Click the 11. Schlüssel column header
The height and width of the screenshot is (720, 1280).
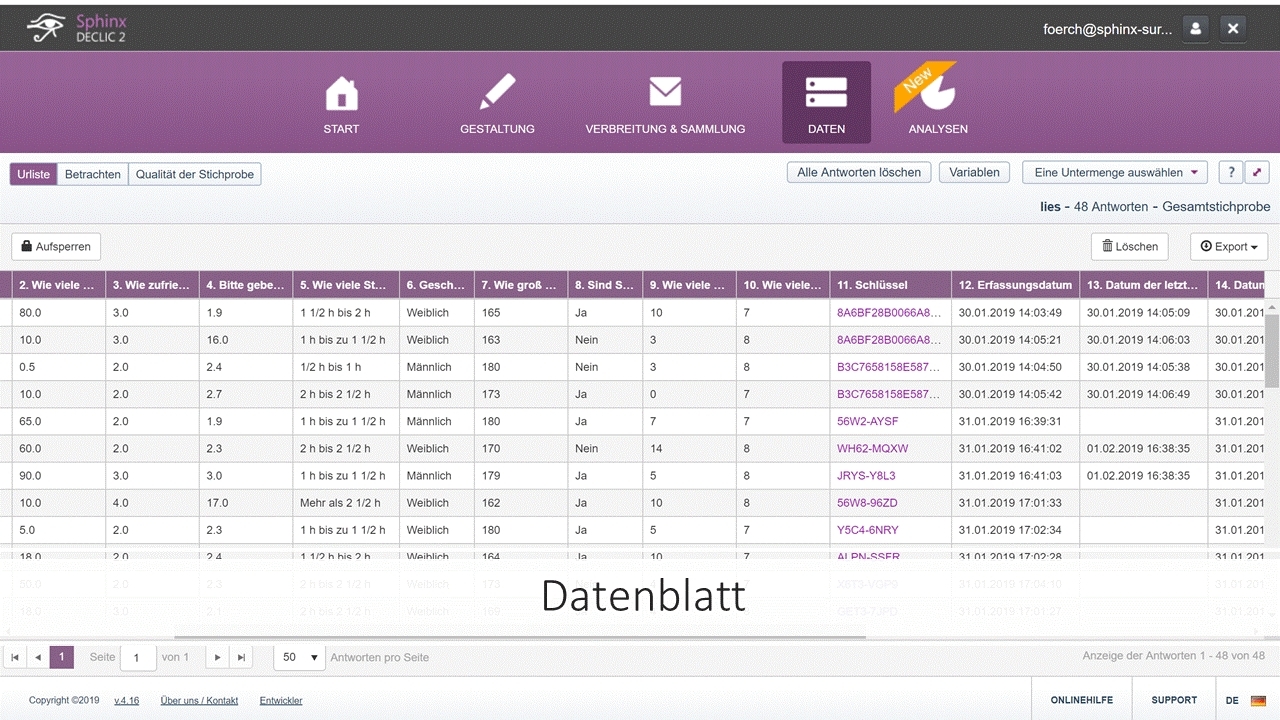click(890, 285)
